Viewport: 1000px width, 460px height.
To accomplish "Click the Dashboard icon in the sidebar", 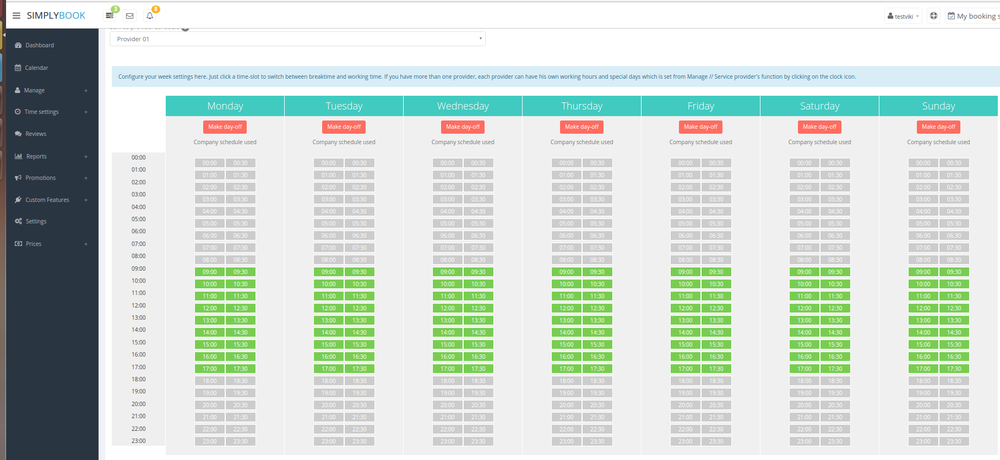I will click(17, 45).
